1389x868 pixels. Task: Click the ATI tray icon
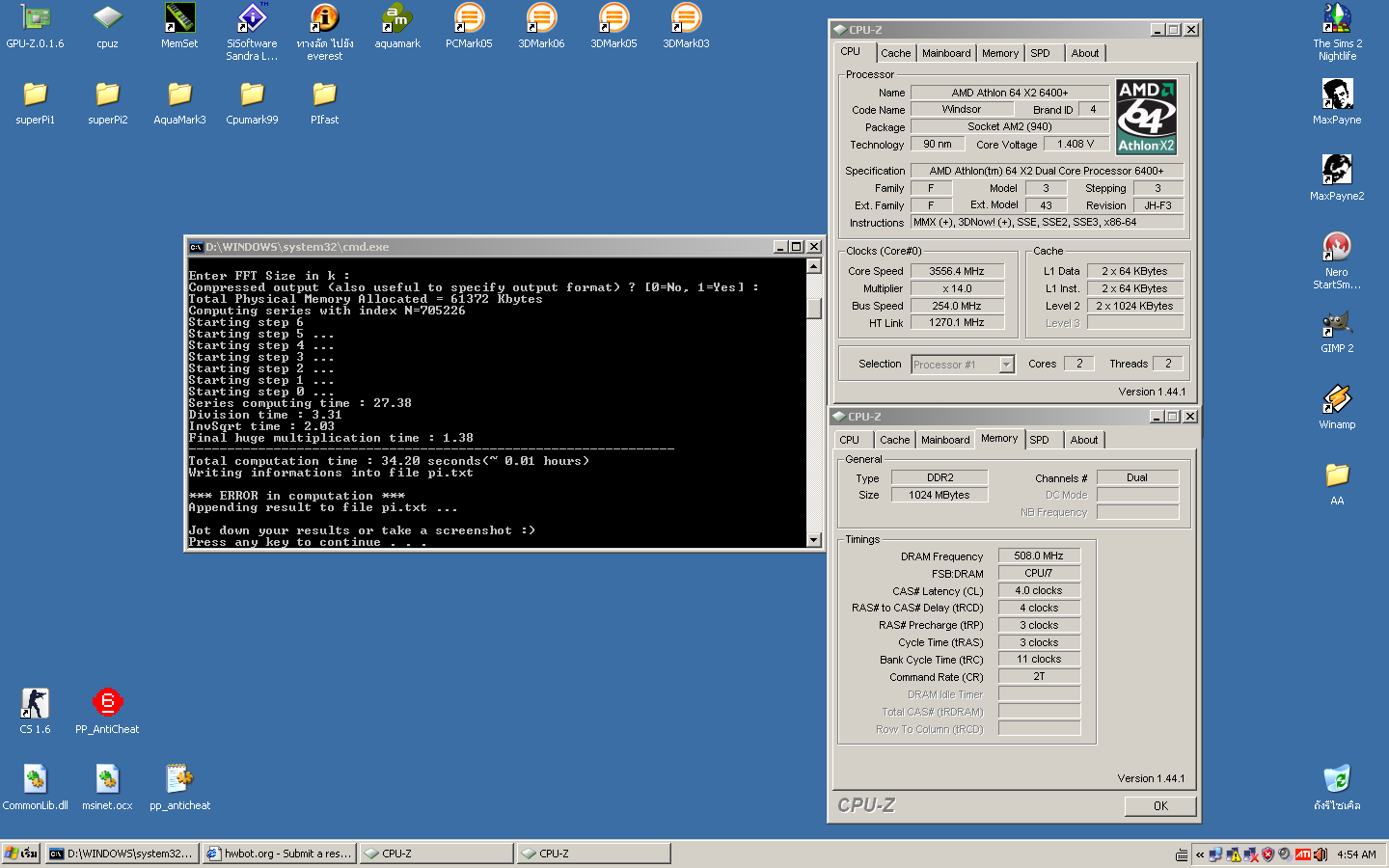tap(1303, 854)
